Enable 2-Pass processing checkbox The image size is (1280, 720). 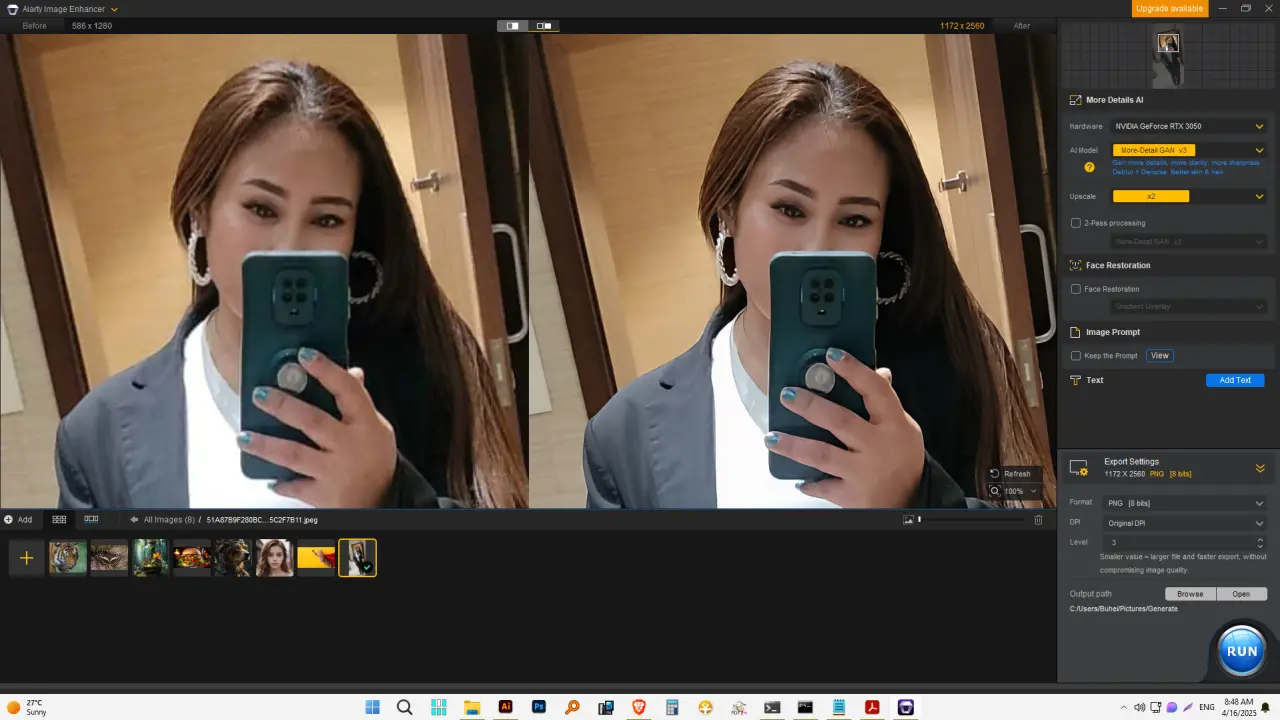[x=1076, y=223]
